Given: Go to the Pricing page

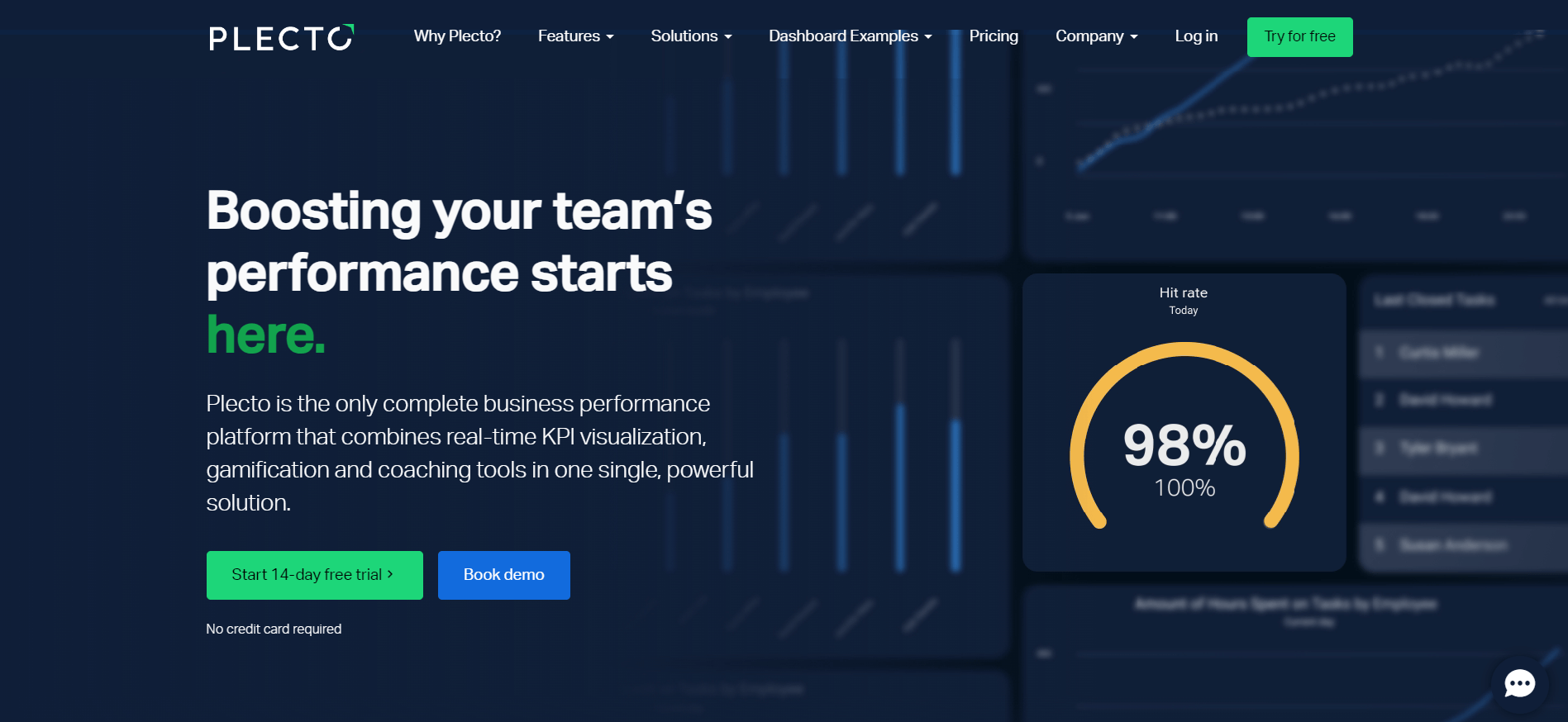Looking at the screenshot, I should (994, 36).
